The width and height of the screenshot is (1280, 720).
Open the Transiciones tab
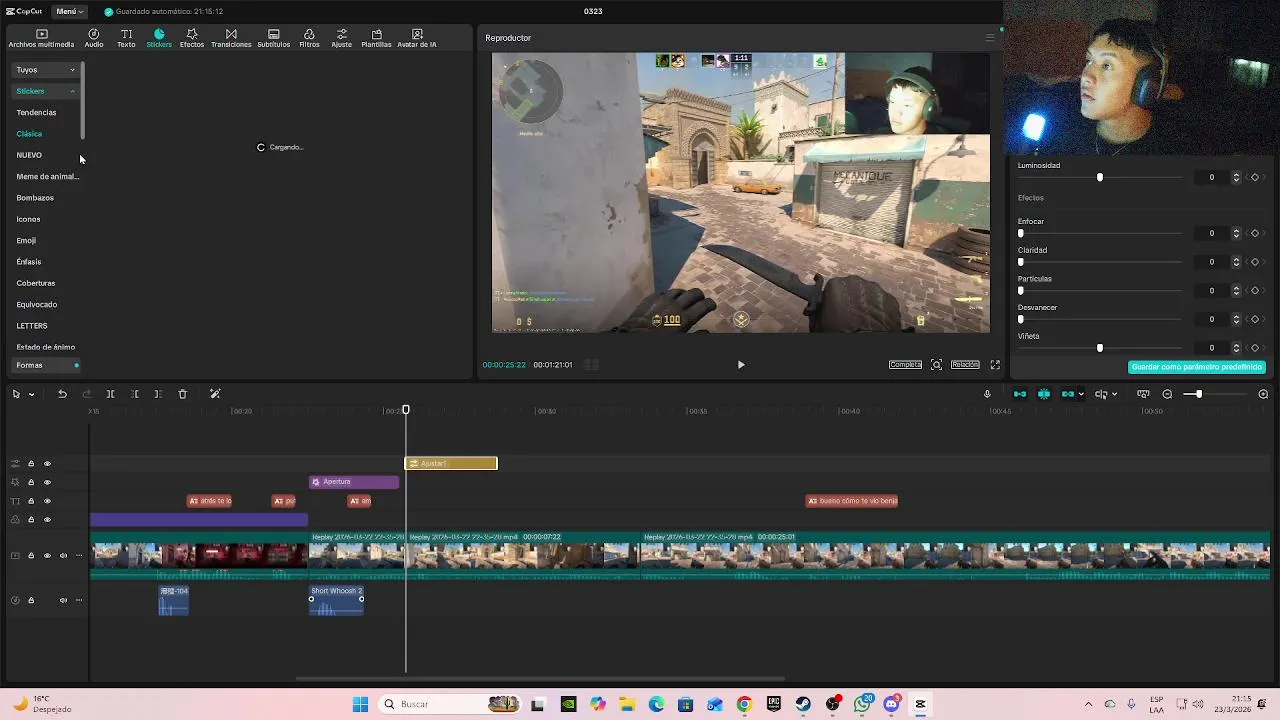(231, 38)
